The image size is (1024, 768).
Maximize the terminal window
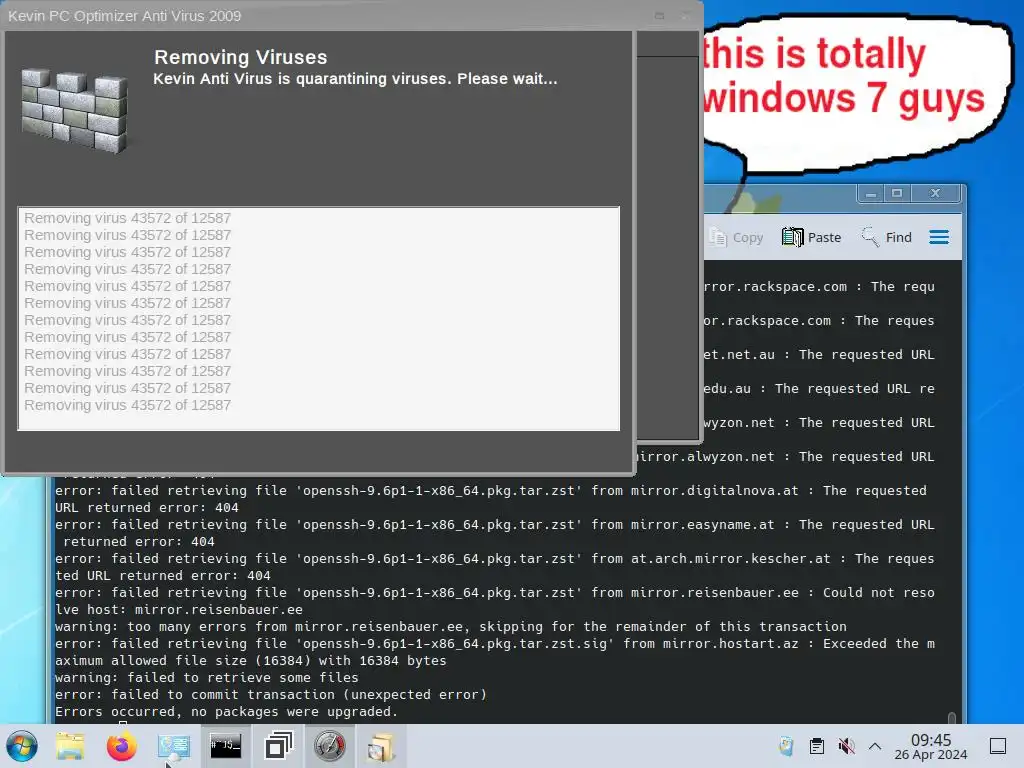point(897,193)
